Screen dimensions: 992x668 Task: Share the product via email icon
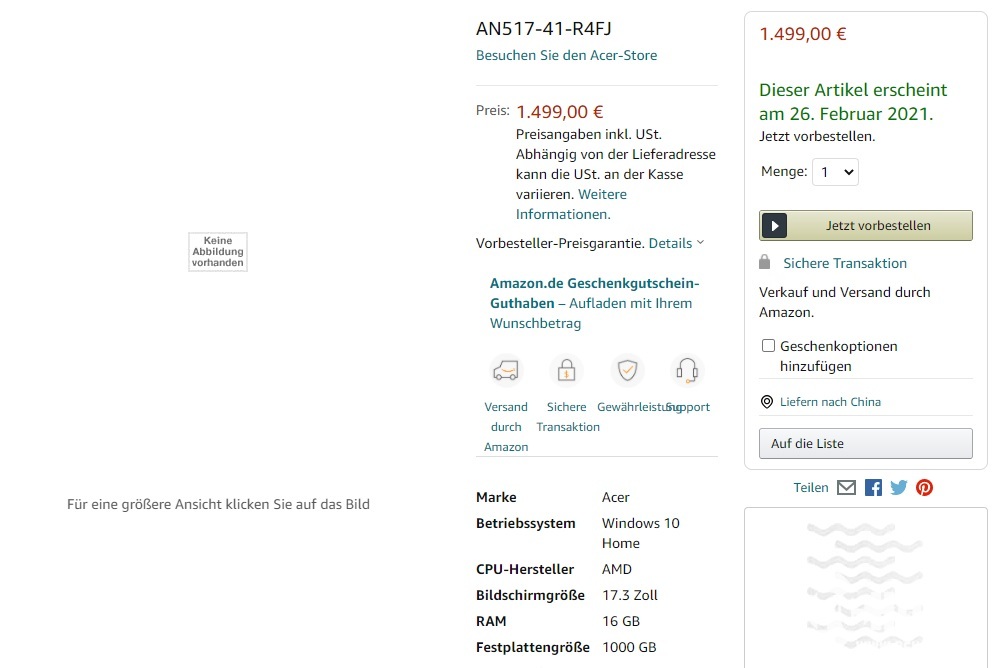846,488
